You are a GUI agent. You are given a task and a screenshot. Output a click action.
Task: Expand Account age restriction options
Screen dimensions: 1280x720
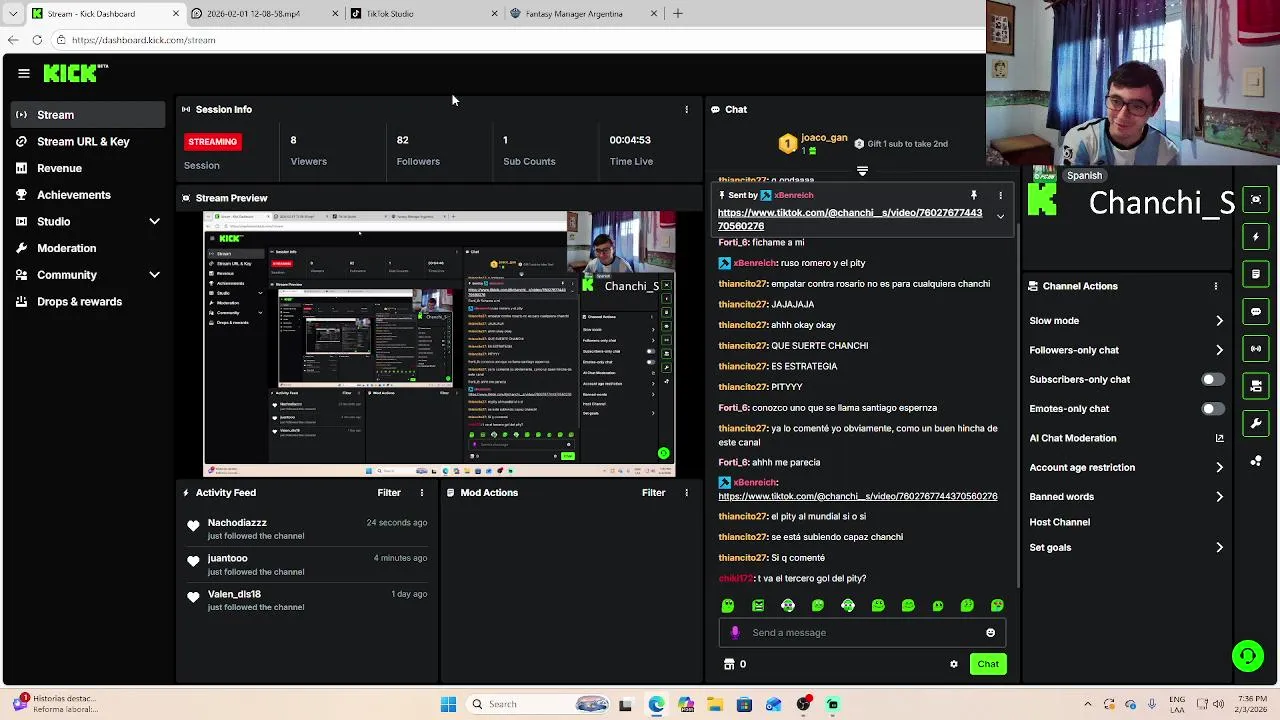pos(1219,467)
